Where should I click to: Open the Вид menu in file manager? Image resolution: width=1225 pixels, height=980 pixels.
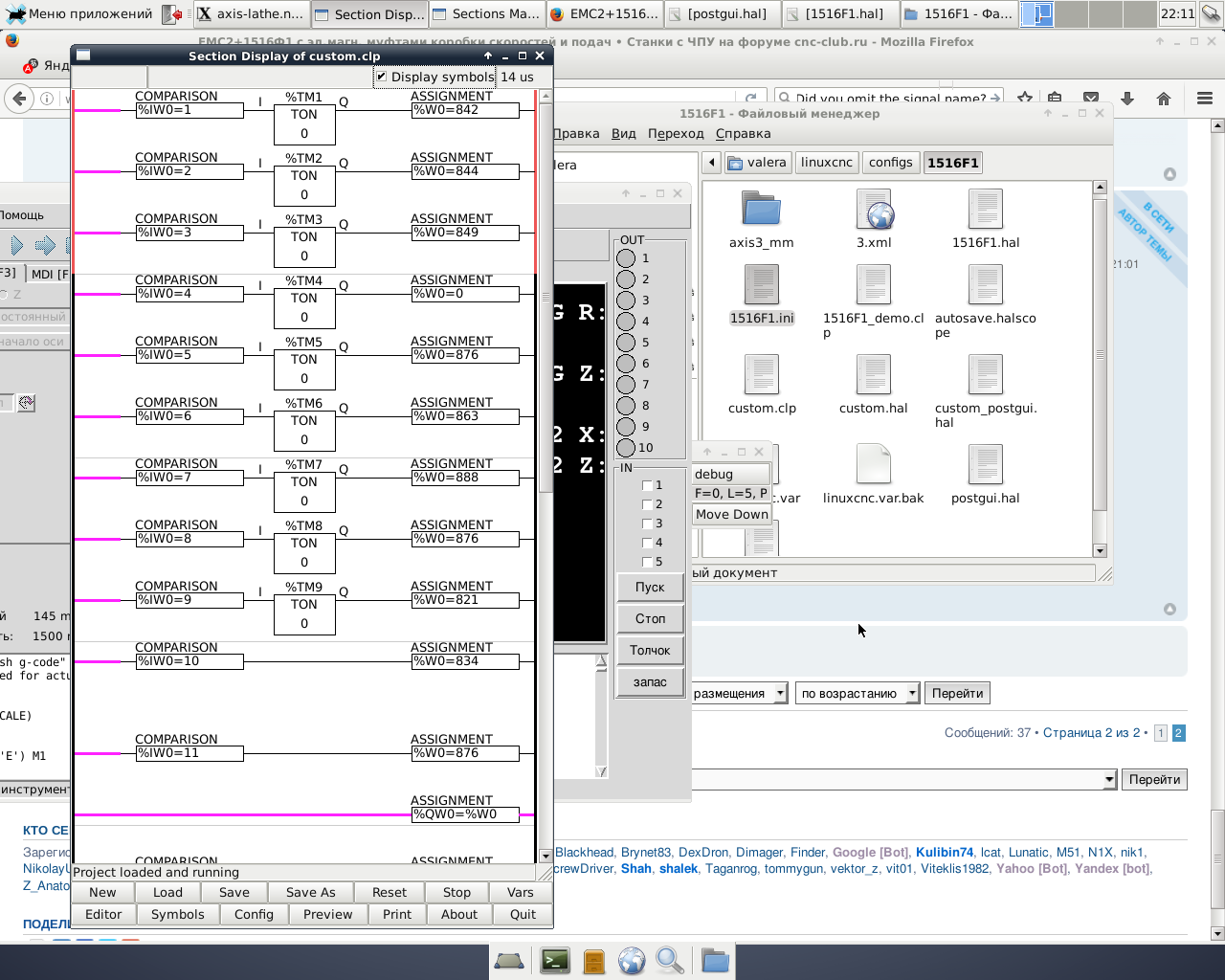tap(624, 133)
